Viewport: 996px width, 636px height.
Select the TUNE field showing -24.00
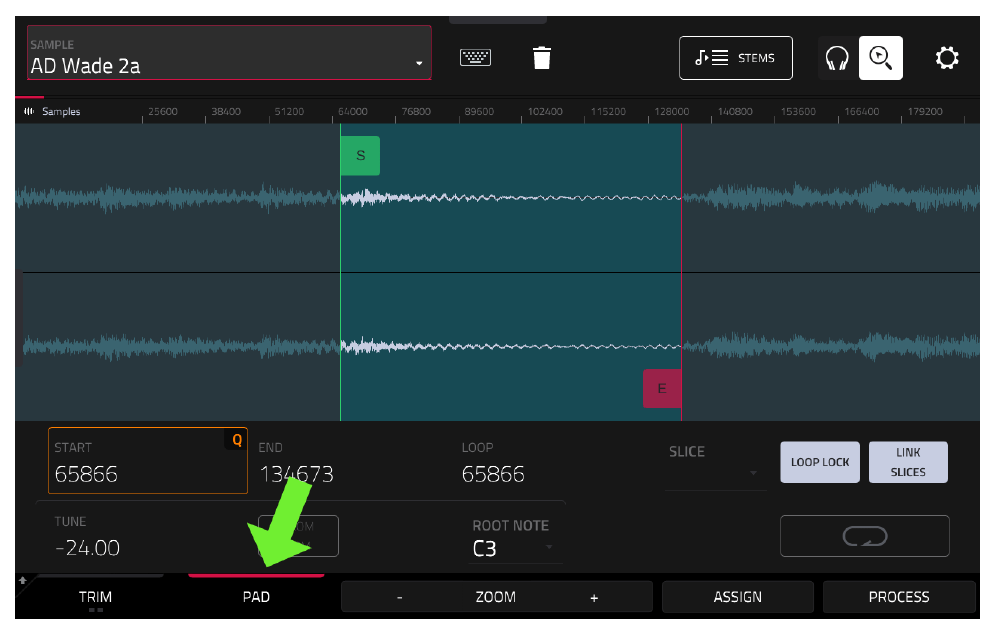(x=87, y=548)
